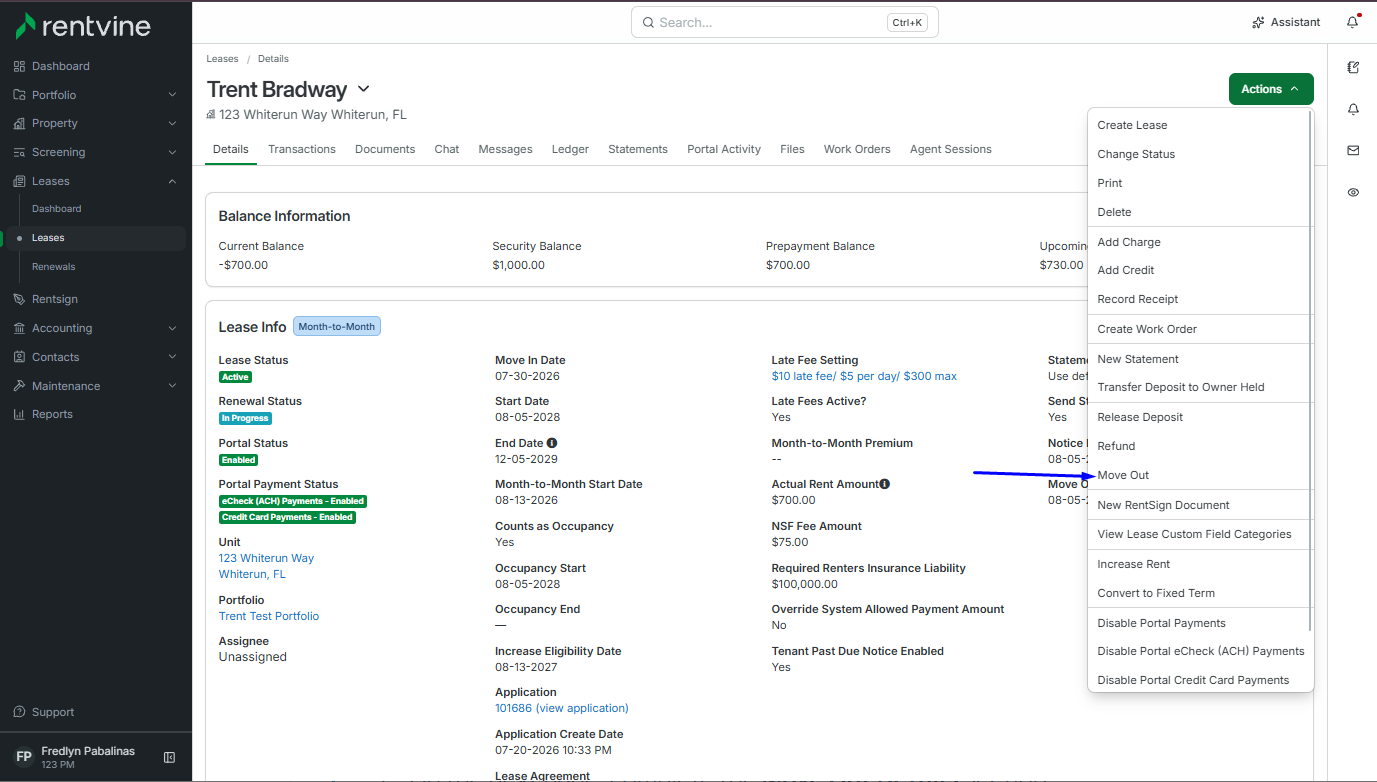Image resolution: width=1377 pixels, height=782 pixels.
Task: Open Renewals under Leases in sidebar
Action: [54, 267]
